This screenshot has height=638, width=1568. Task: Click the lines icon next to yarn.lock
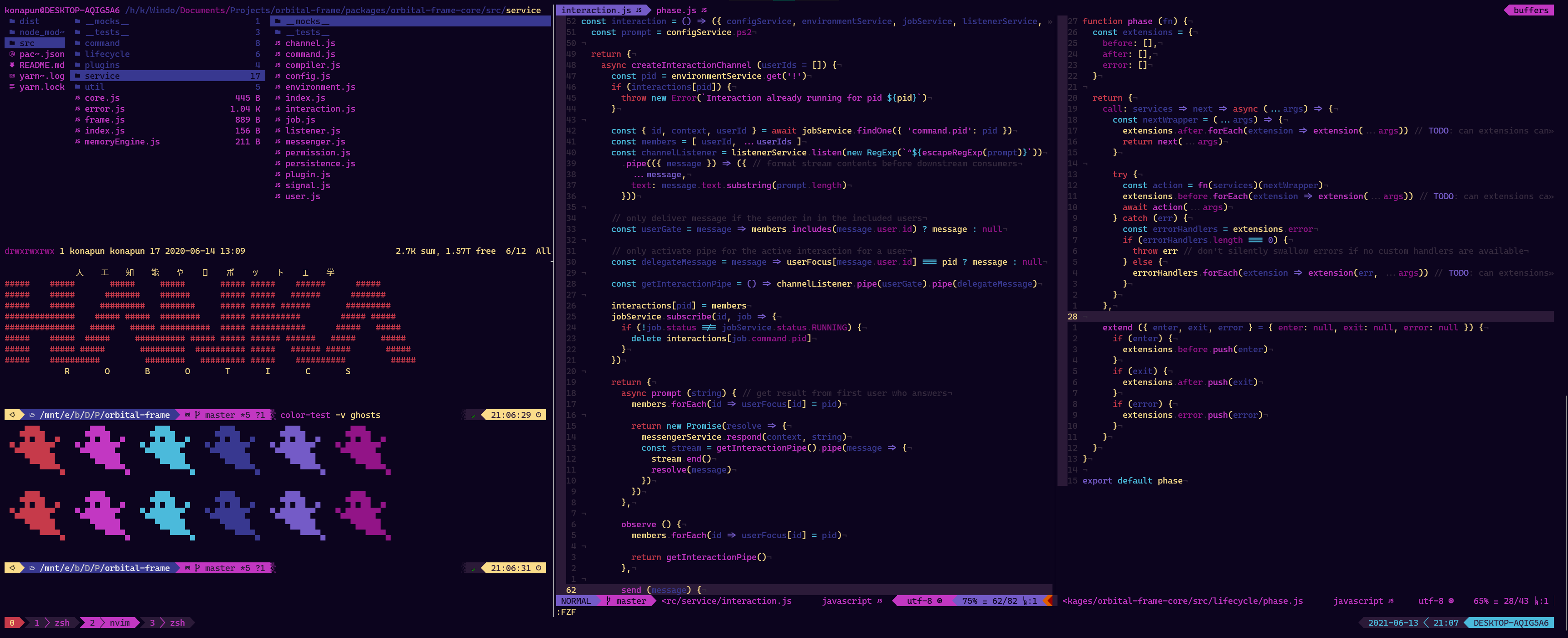pyautogui.click(x=12, y=87)
